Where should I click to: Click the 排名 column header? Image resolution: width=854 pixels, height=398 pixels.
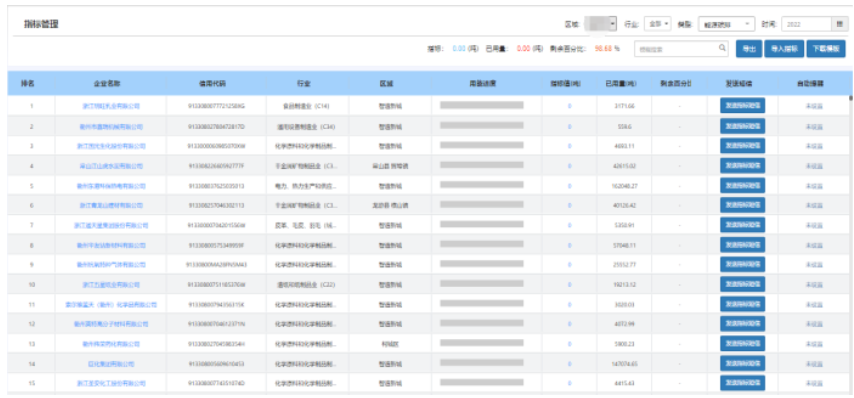coord(28,84)
